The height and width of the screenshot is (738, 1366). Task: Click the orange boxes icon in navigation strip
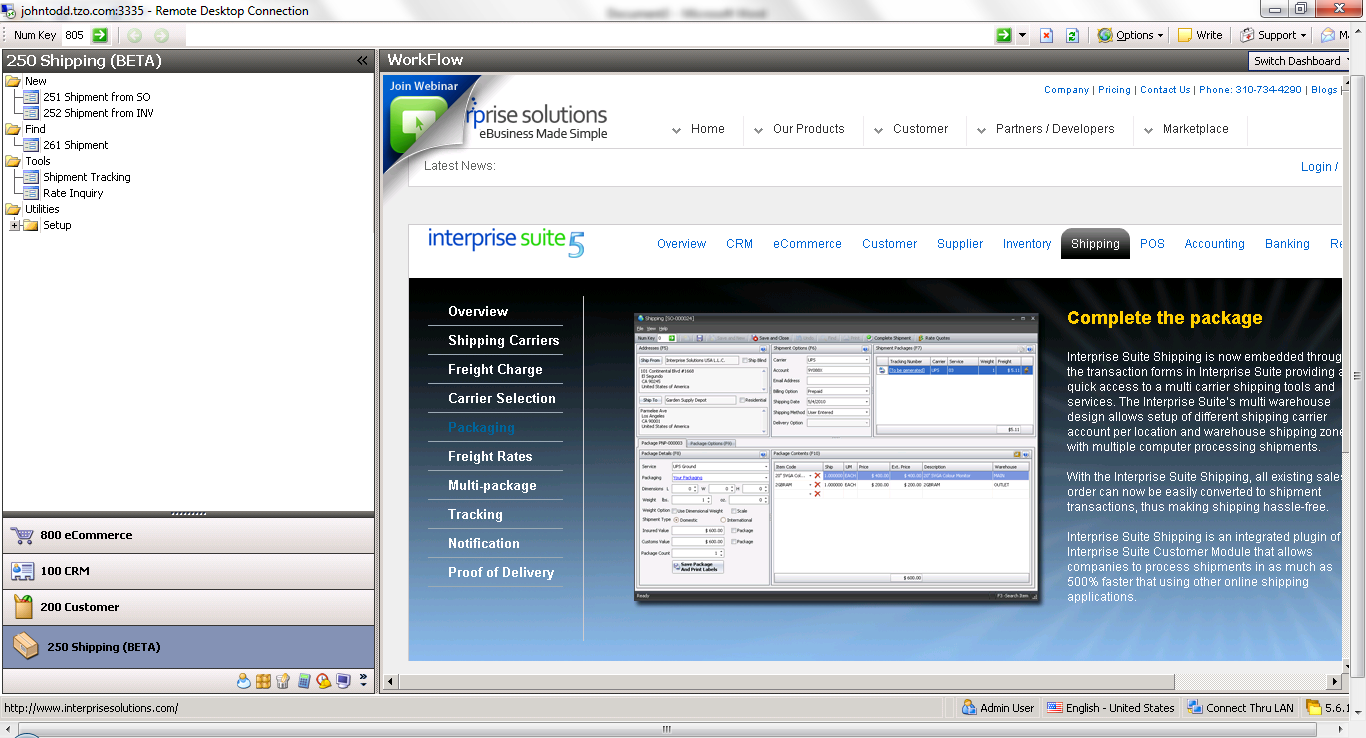[264, 681]
